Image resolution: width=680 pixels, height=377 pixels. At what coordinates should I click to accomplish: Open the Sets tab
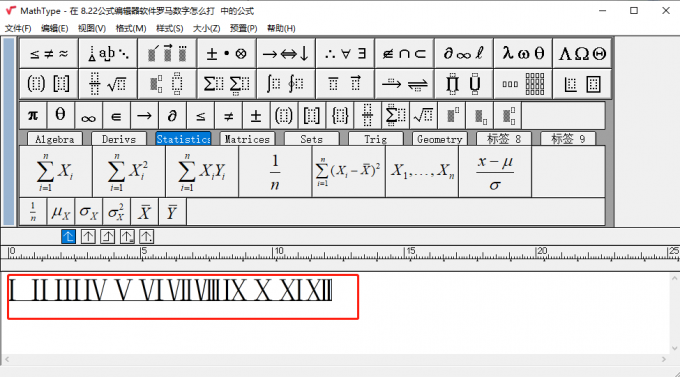pyautogui.click(x=311, y=139)
